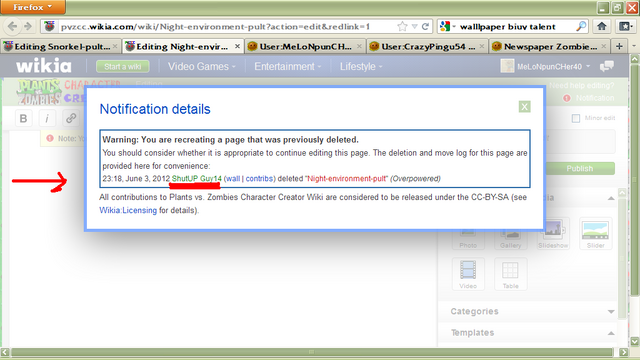Click the horizontal scrollbar at bottom

(311, 352)
